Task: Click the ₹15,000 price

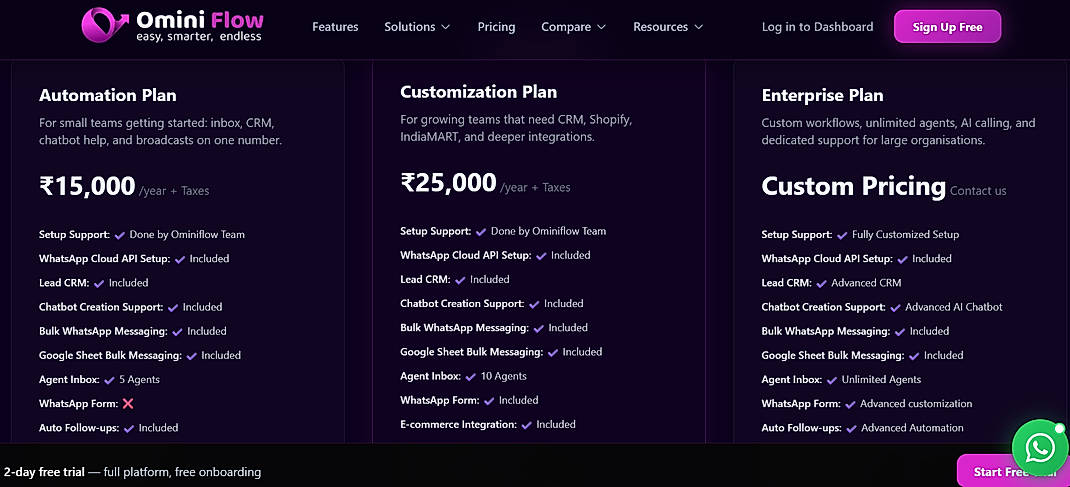Action: tap(87, 186)
